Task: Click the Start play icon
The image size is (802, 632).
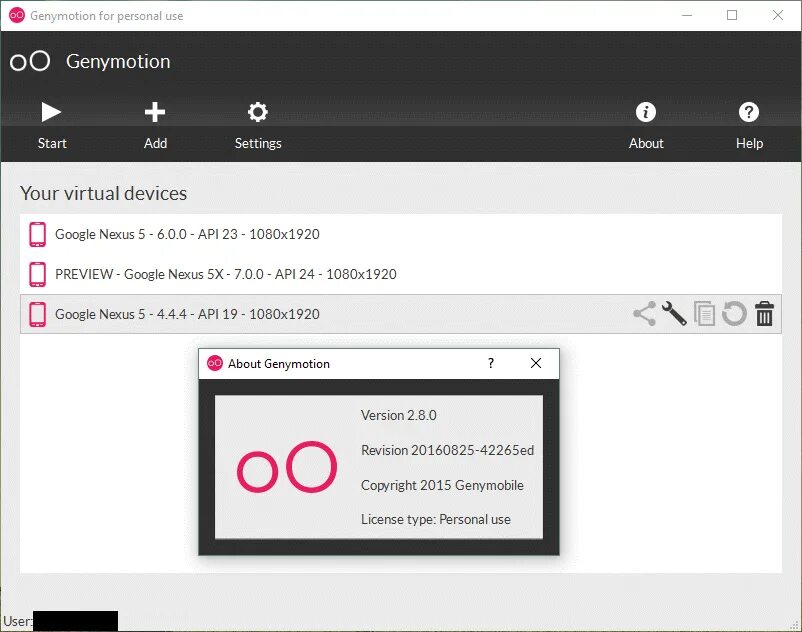Action: click(x=51, y=112)
